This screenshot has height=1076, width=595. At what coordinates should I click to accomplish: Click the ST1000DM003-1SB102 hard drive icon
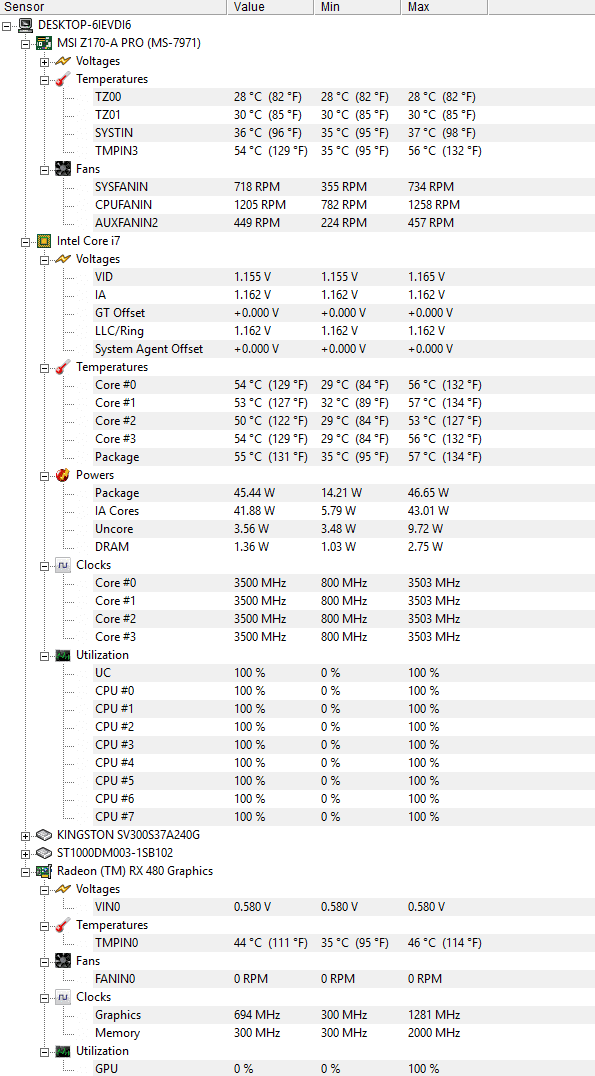45,853
